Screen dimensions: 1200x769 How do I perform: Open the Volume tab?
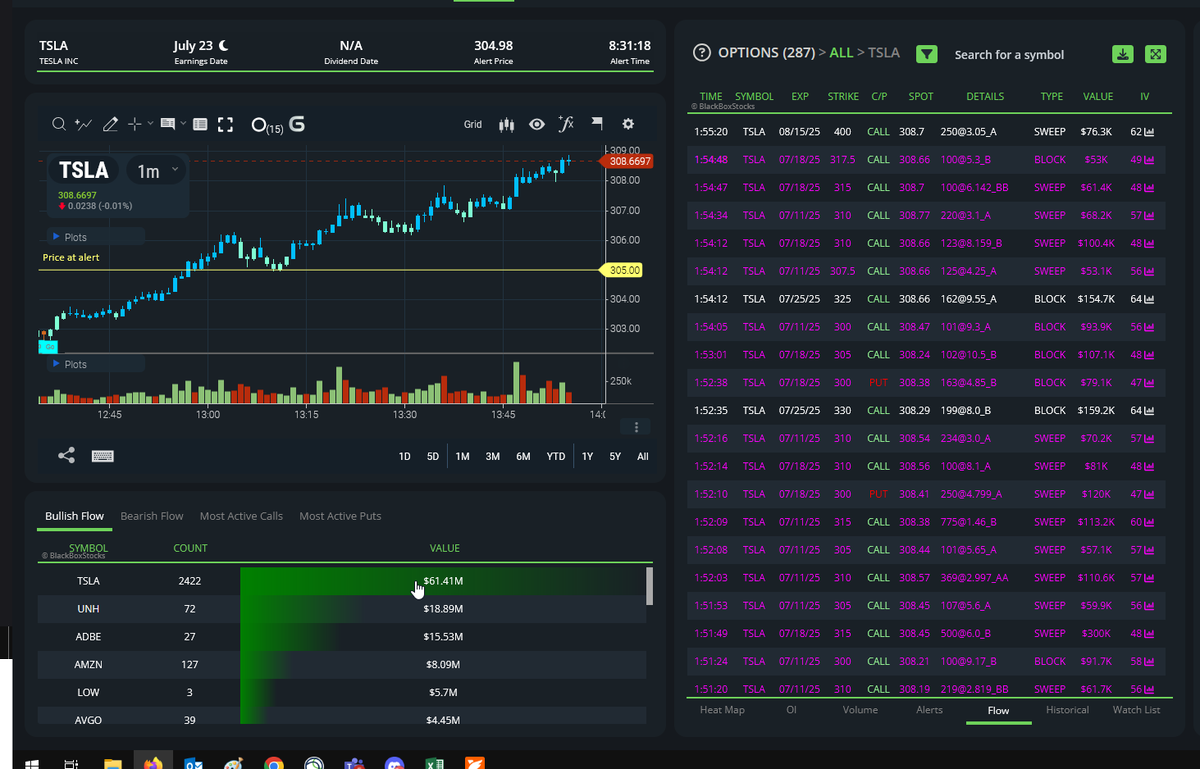(860, 710)
